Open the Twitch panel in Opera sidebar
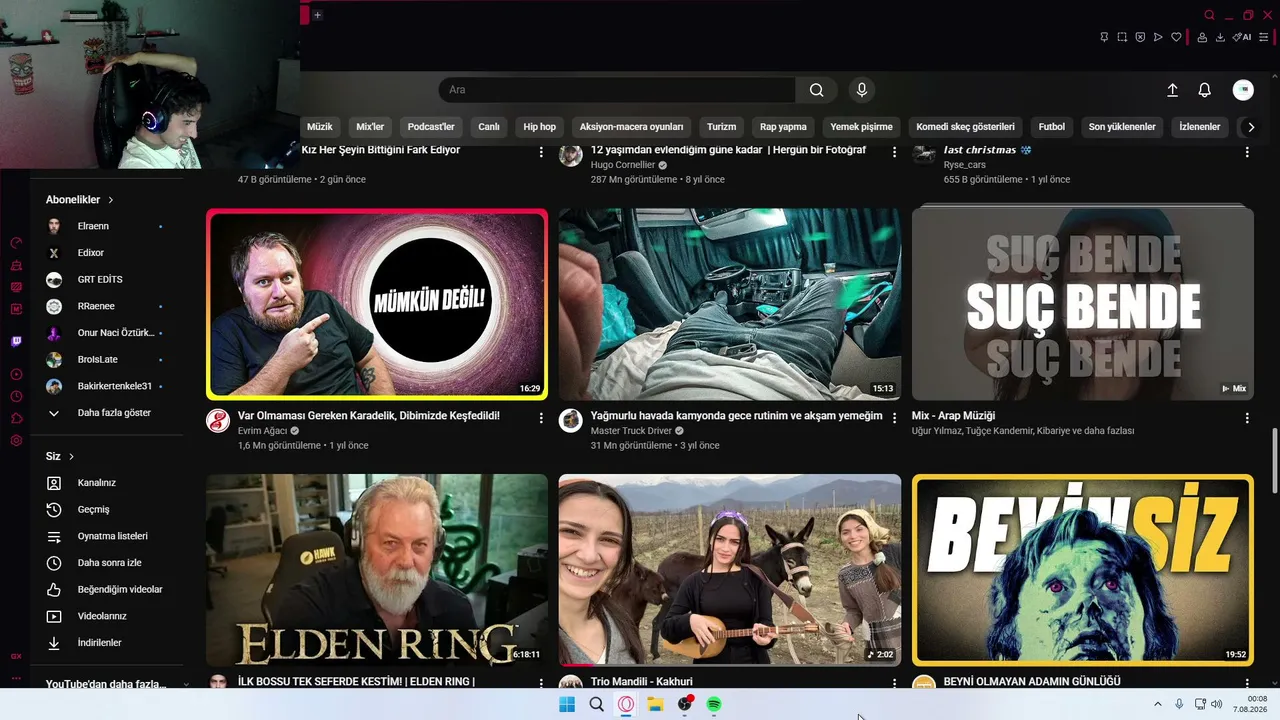This screenshot has width=1280, height=720. 16,341
